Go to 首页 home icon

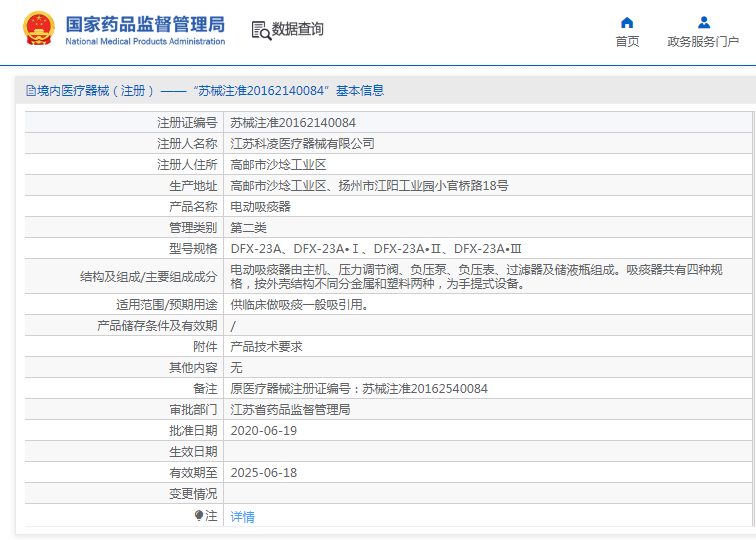627,22
